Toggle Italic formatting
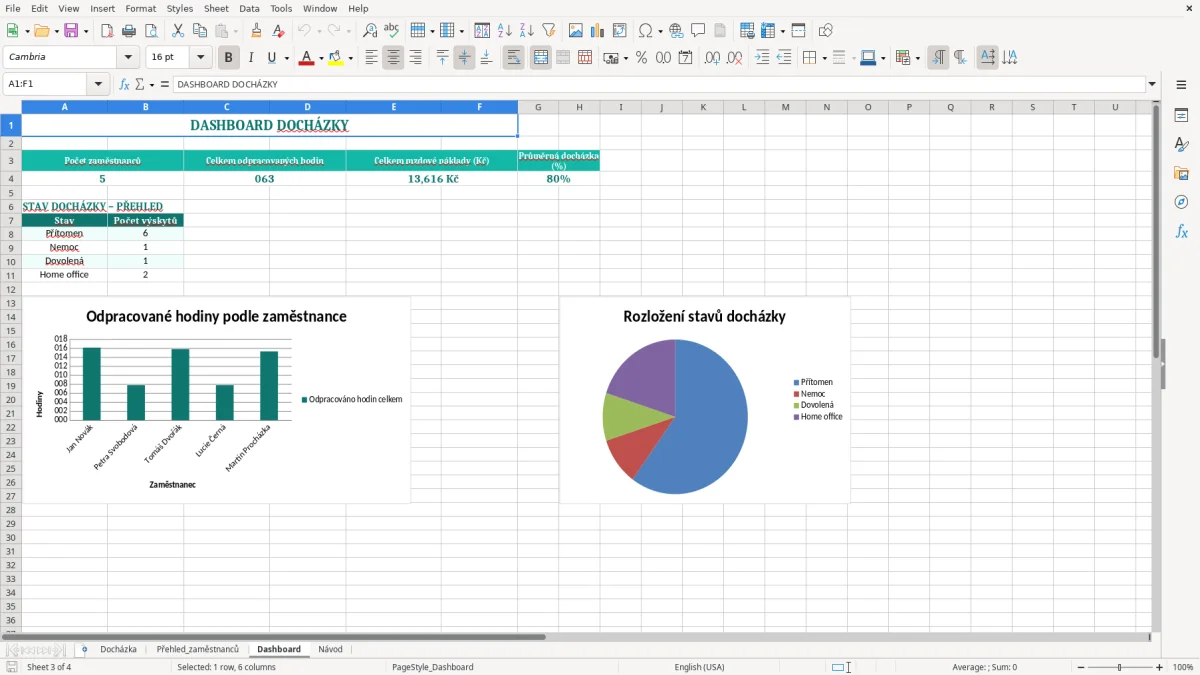The height and width of the screenshot is (675, 1200). tap(251, 58)
